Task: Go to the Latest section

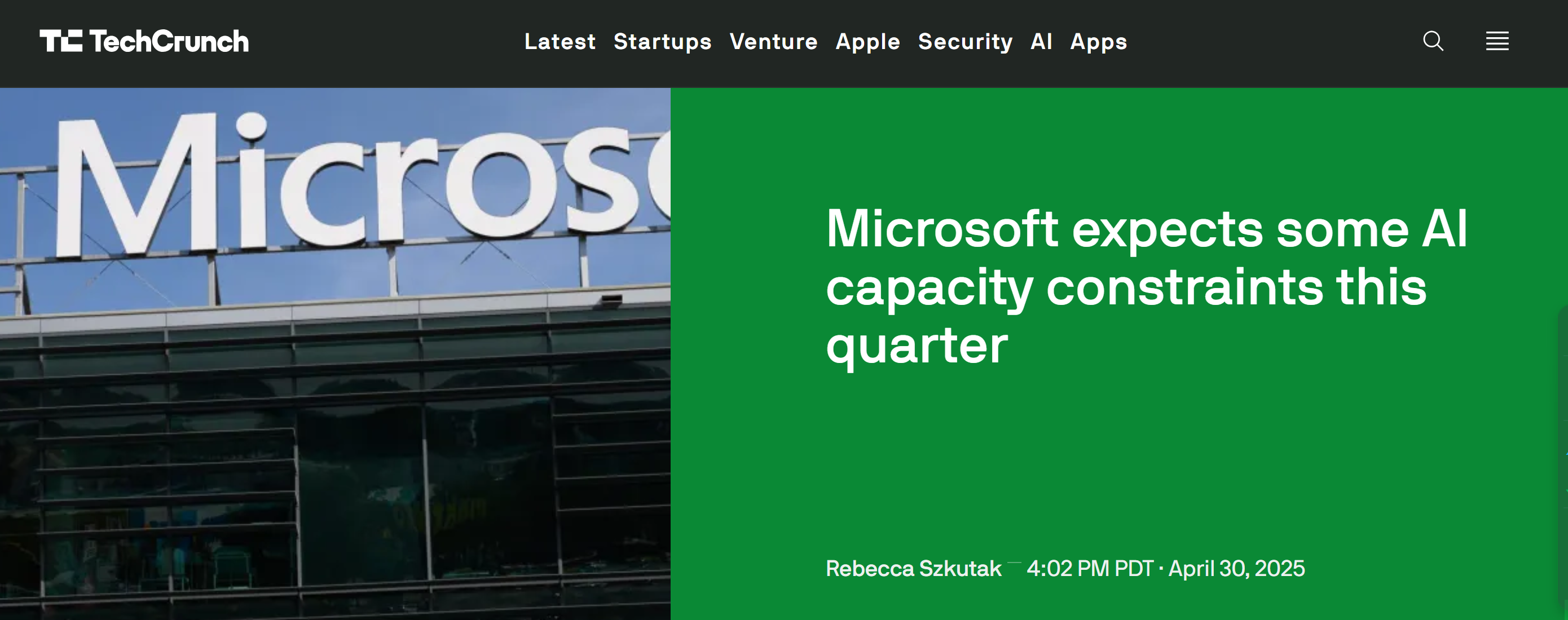Action: point(560,41)
